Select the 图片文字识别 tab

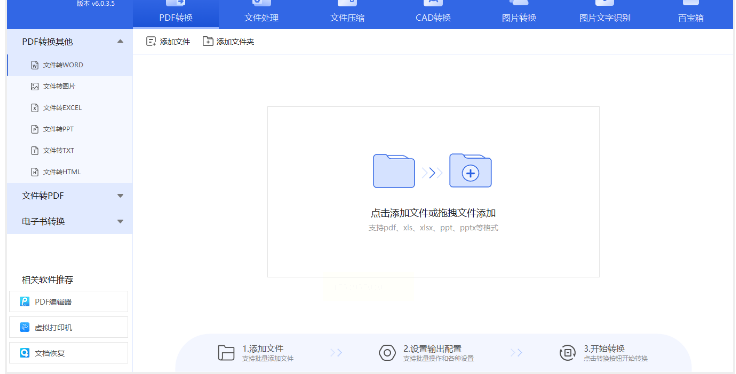(x=605, y=14)
